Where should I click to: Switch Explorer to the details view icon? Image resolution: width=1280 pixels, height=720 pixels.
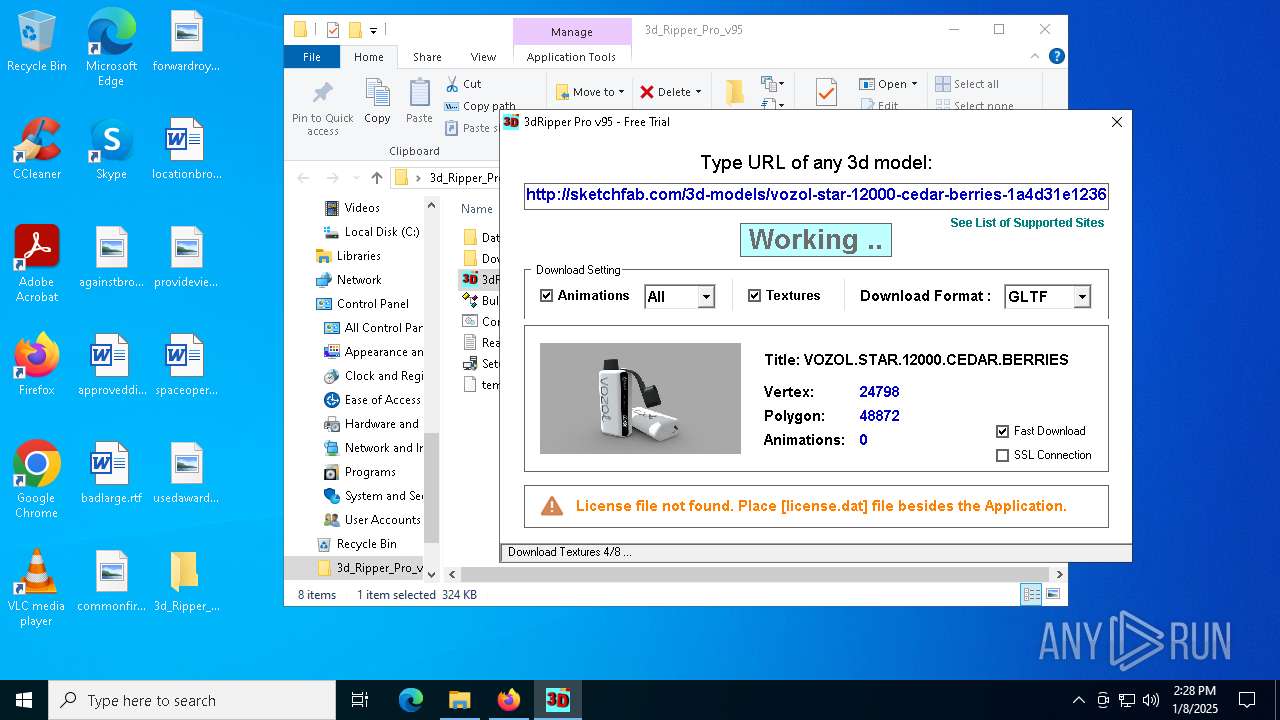pyautogui.click(x=1031, y=595)
